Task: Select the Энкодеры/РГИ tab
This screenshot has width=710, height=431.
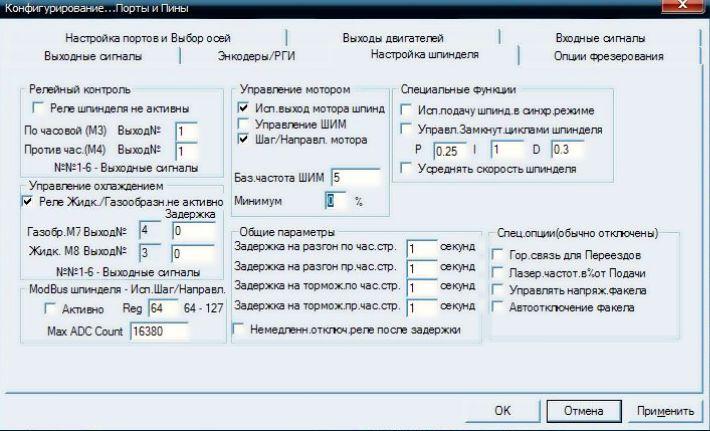Action: (257, 55)
